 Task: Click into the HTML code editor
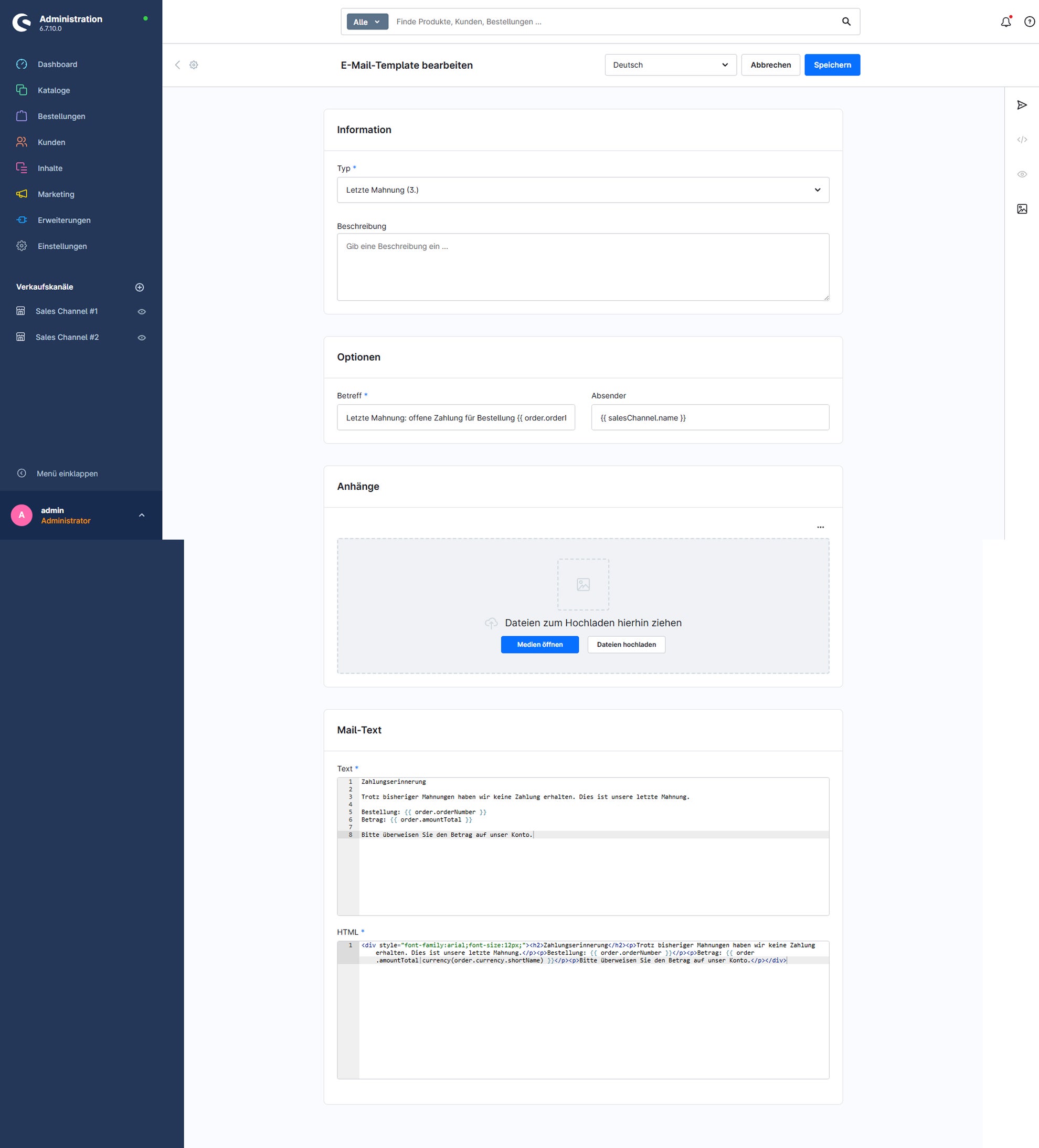point(583,1009)
